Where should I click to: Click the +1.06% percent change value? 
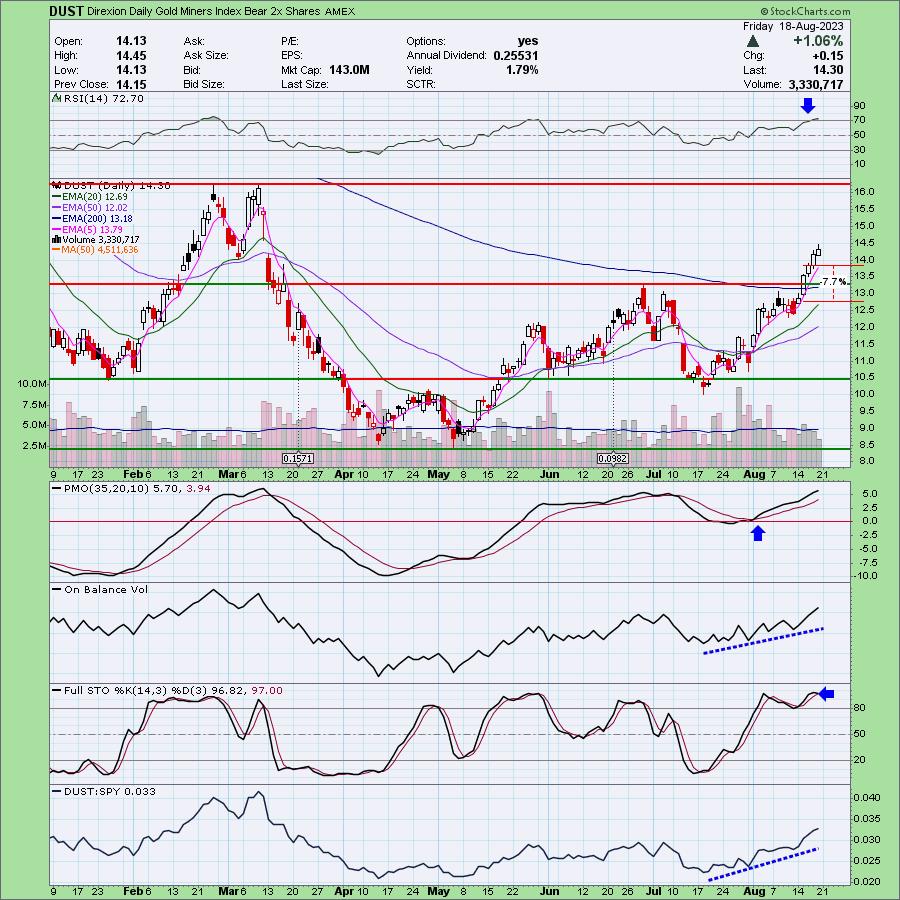tap(818, 41)
